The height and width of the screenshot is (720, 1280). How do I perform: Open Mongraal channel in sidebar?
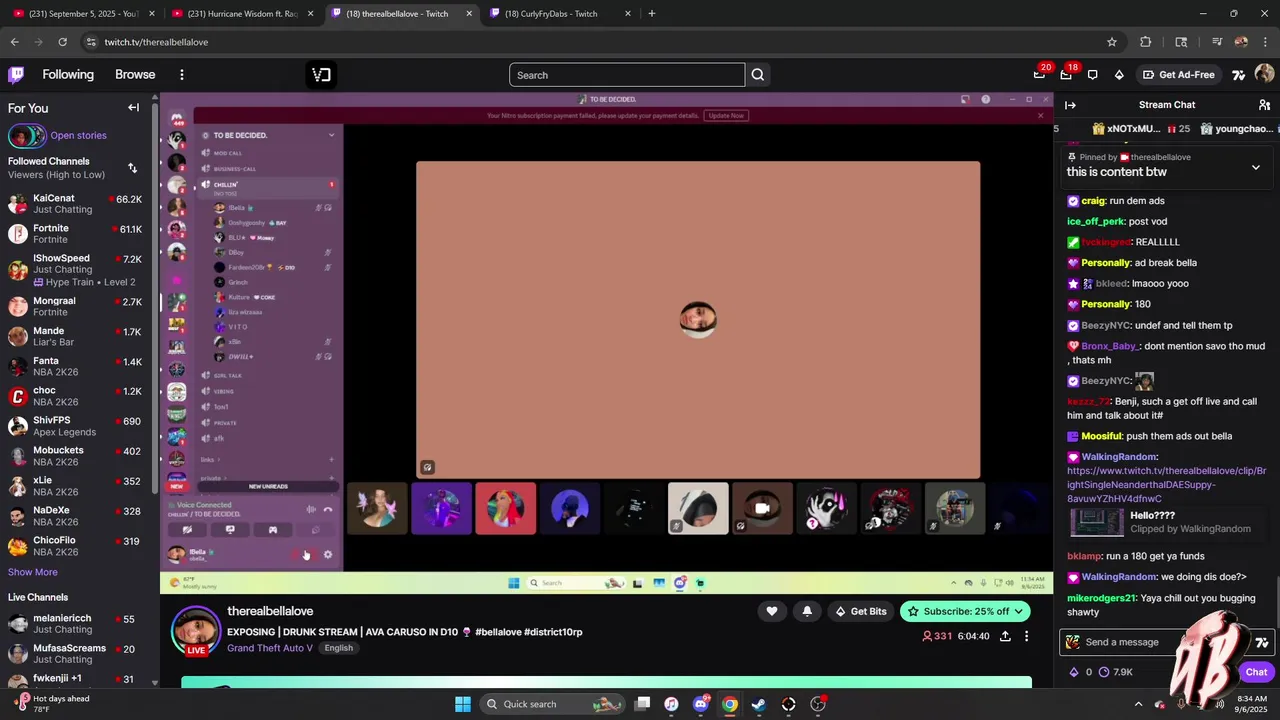click(78, 306)
